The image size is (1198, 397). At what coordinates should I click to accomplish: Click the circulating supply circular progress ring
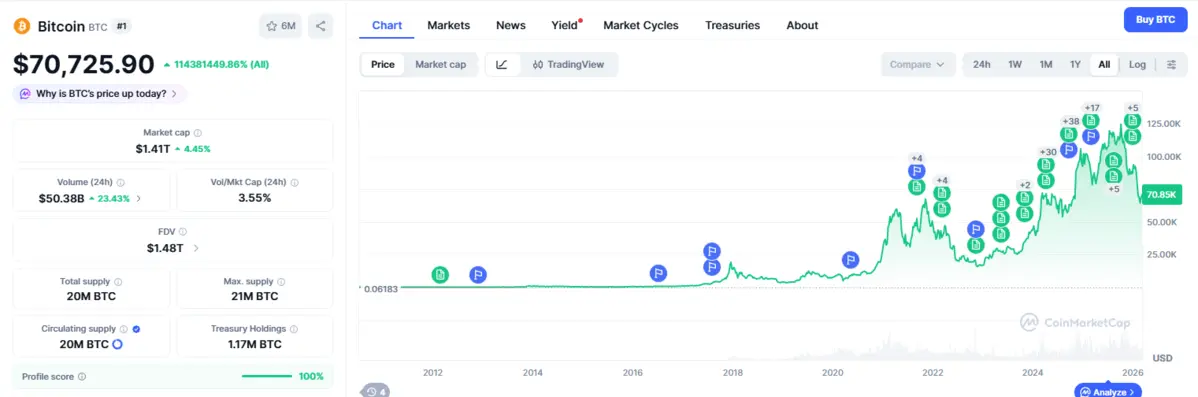click(118, 344)
